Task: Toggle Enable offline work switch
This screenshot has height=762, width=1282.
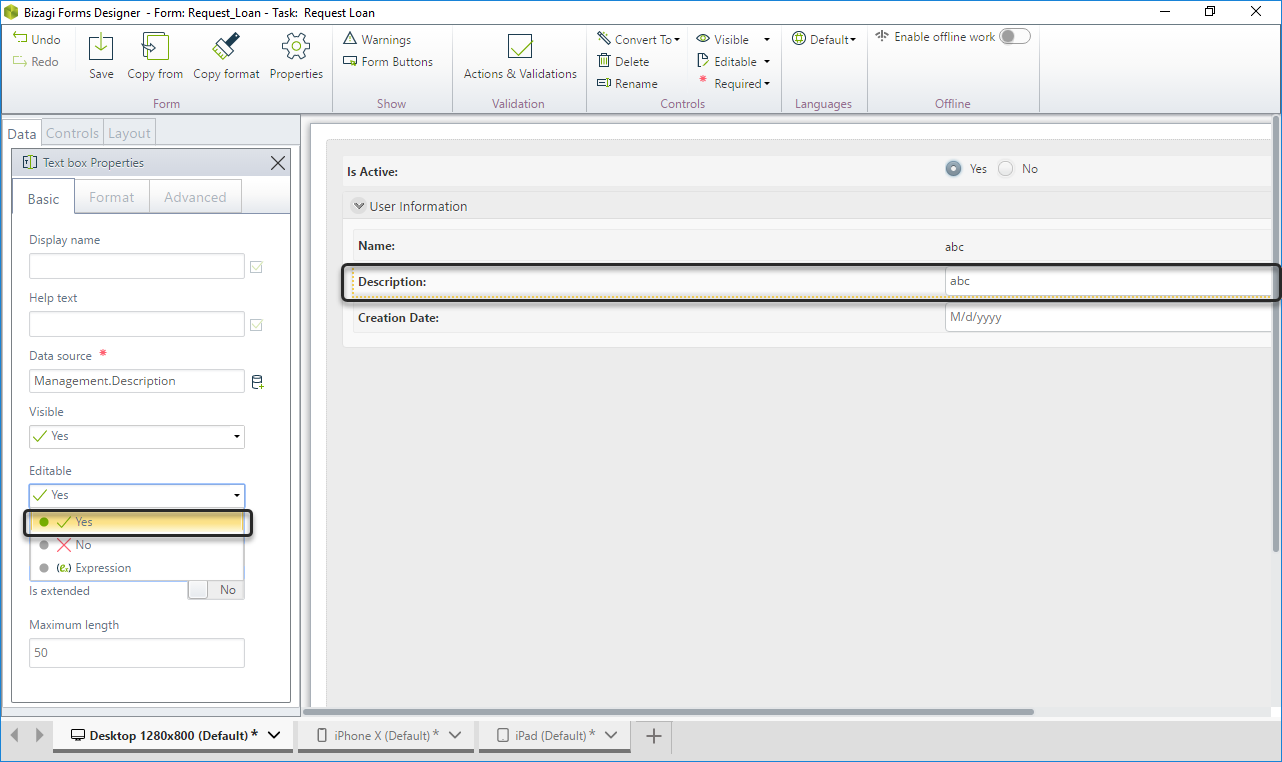Action: (x=1015, y=36)
